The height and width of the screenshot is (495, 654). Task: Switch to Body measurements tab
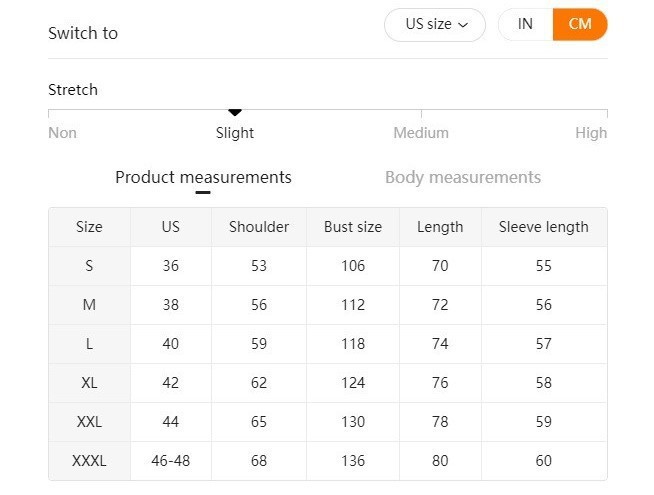(462, 178)
